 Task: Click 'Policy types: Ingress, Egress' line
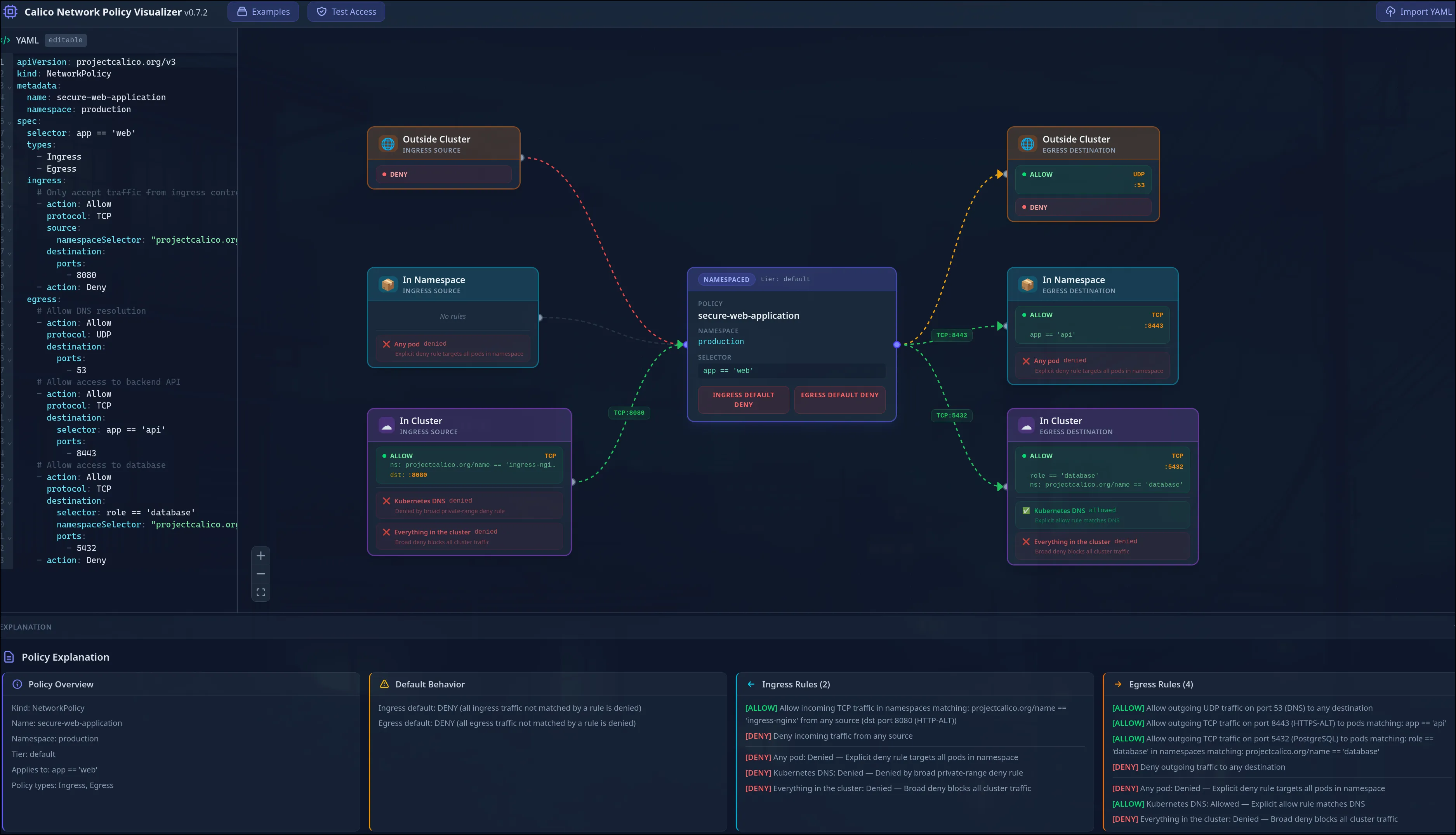[63, 785]
